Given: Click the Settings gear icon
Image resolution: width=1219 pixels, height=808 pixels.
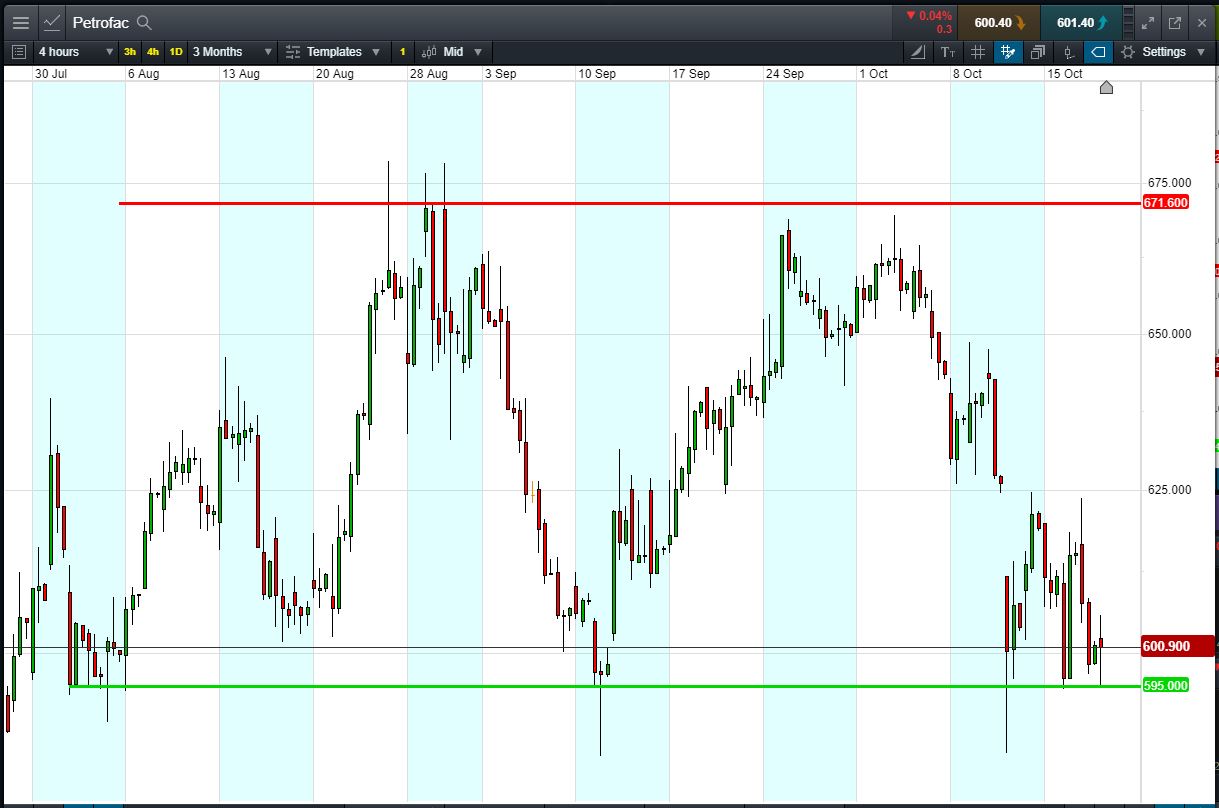Looking at the screenshot, I should point(1128,52).
